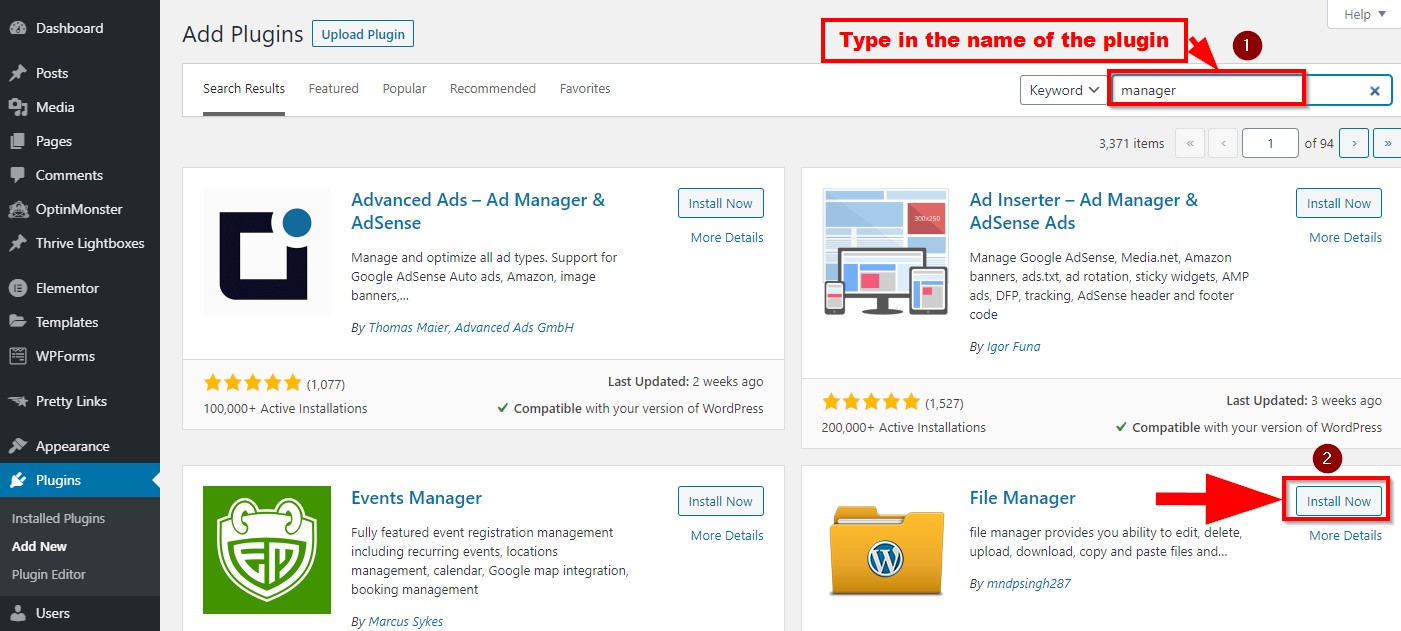The height and width of the screenshot is (631, 1401).
Task: Click the Advanced Ads star rating
Action: [252, 382]
